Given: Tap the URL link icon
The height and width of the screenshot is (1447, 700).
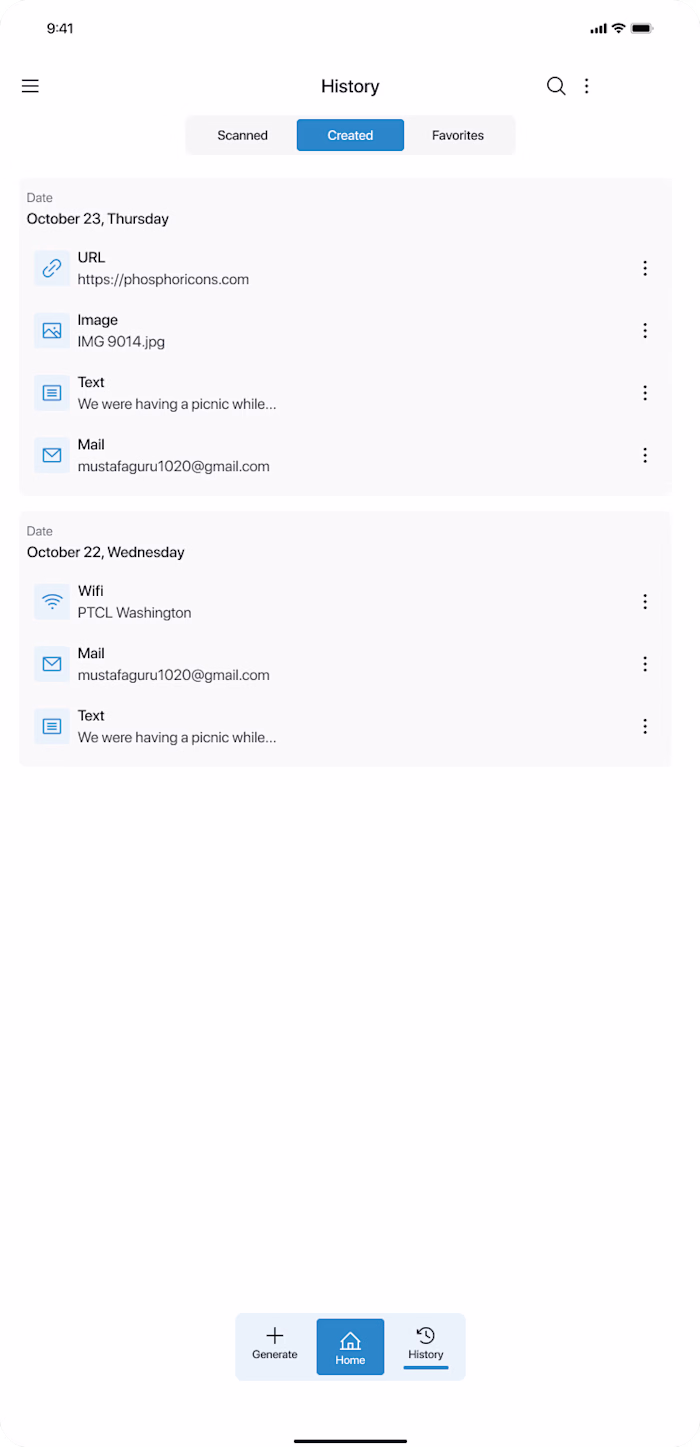Looking at the screenshot, I should click(x=52, y=268).
